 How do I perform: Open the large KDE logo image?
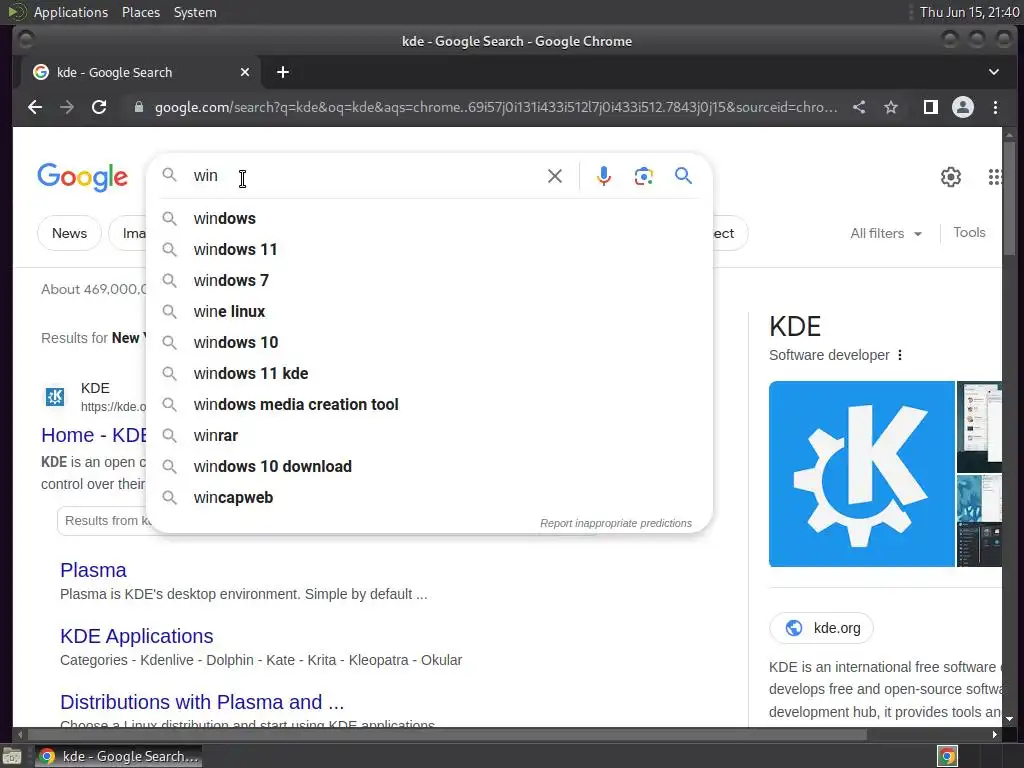(861, 474)
